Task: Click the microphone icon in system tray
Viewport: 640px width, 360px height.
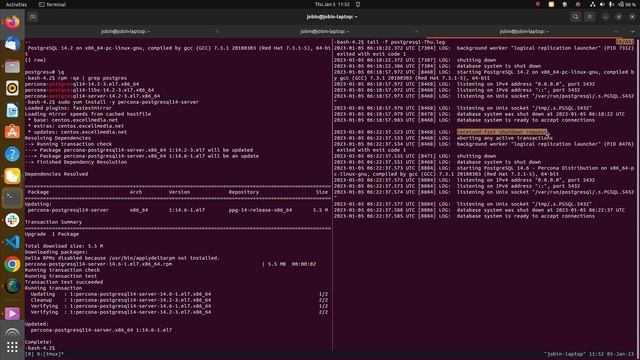Action: [x=611, y=4]
